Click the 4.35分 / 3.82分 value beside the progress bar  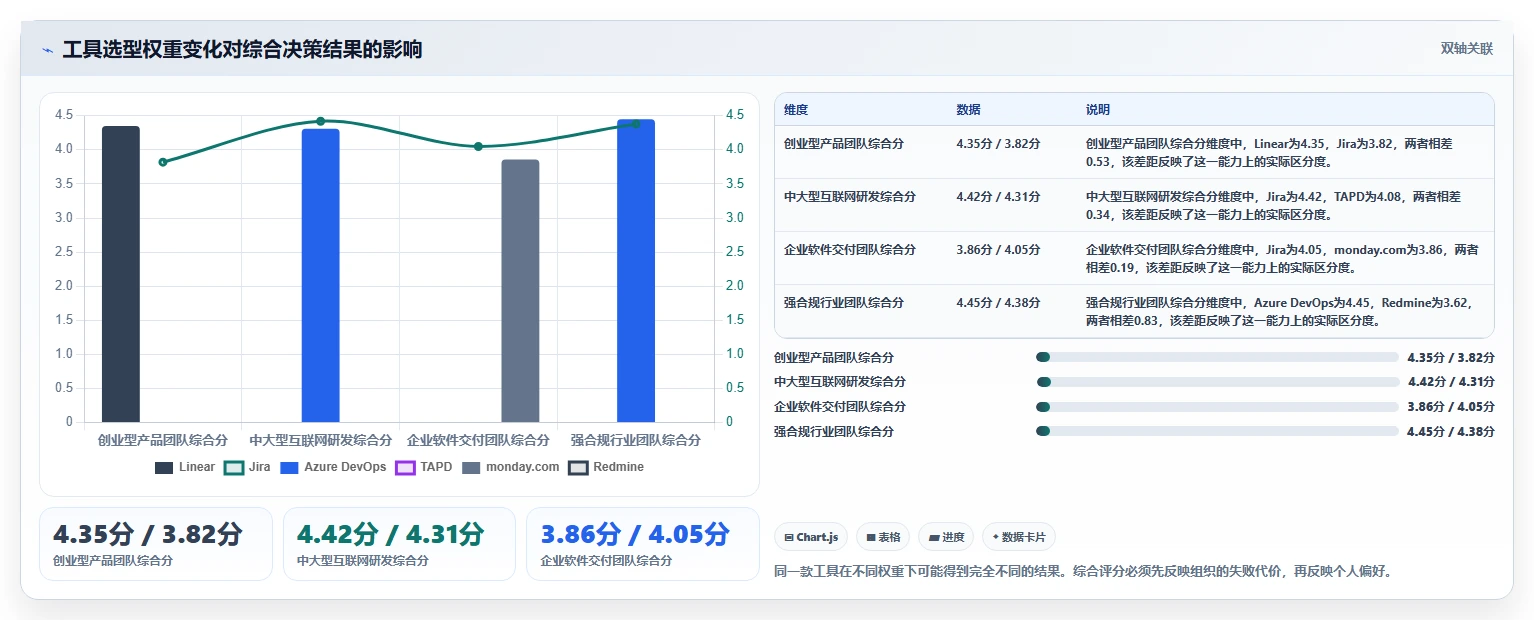1451,357
